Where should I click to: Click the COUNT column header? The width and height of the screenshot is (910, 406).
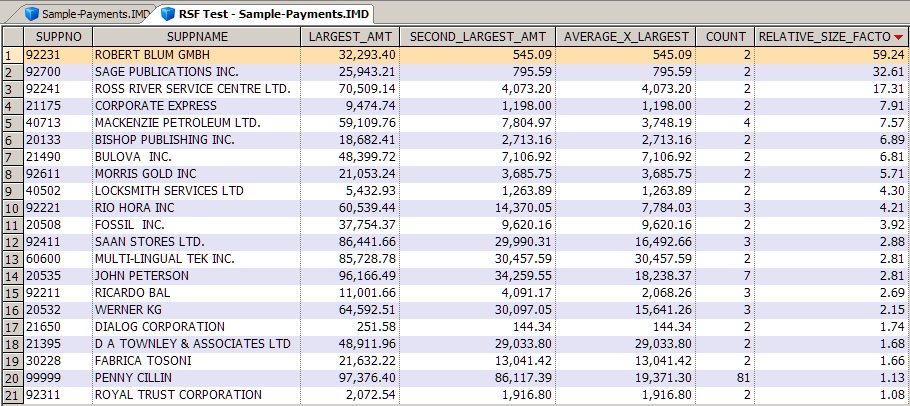coord(726,37)
